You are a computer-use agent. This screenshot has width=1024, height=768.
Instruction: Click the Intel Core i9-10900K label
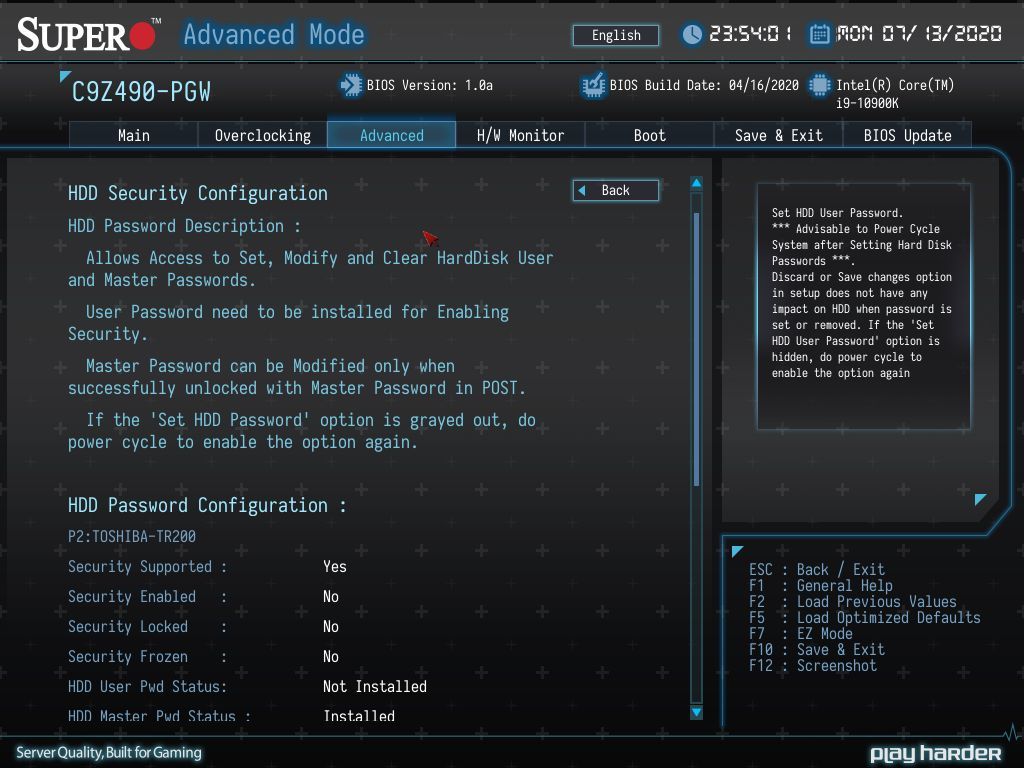[x=895, y=93]
